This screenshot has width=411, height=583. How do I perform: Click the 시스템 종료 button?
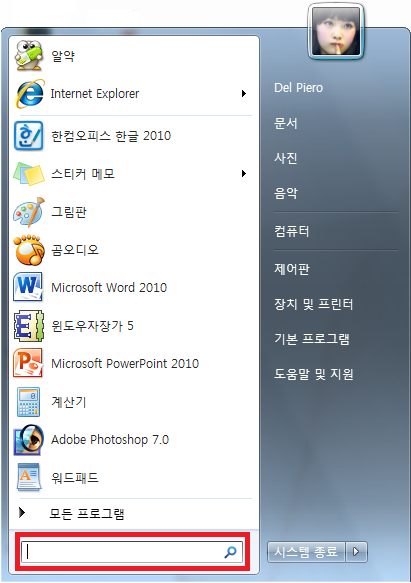(x=306, y=551)
